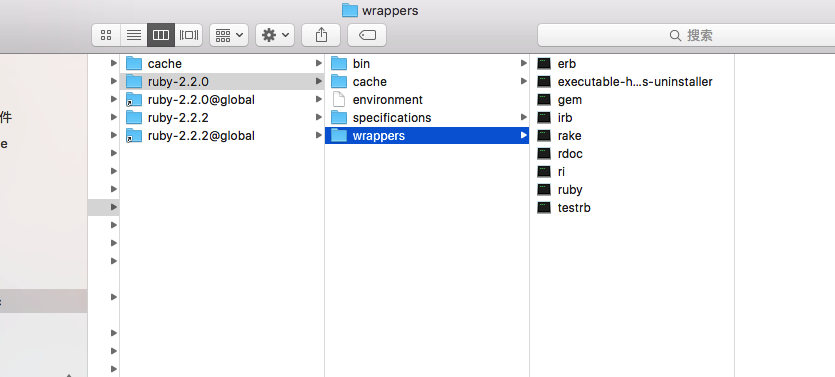835x377 pixels.
Task: Focus the search field
Action: tap(687, 35)
